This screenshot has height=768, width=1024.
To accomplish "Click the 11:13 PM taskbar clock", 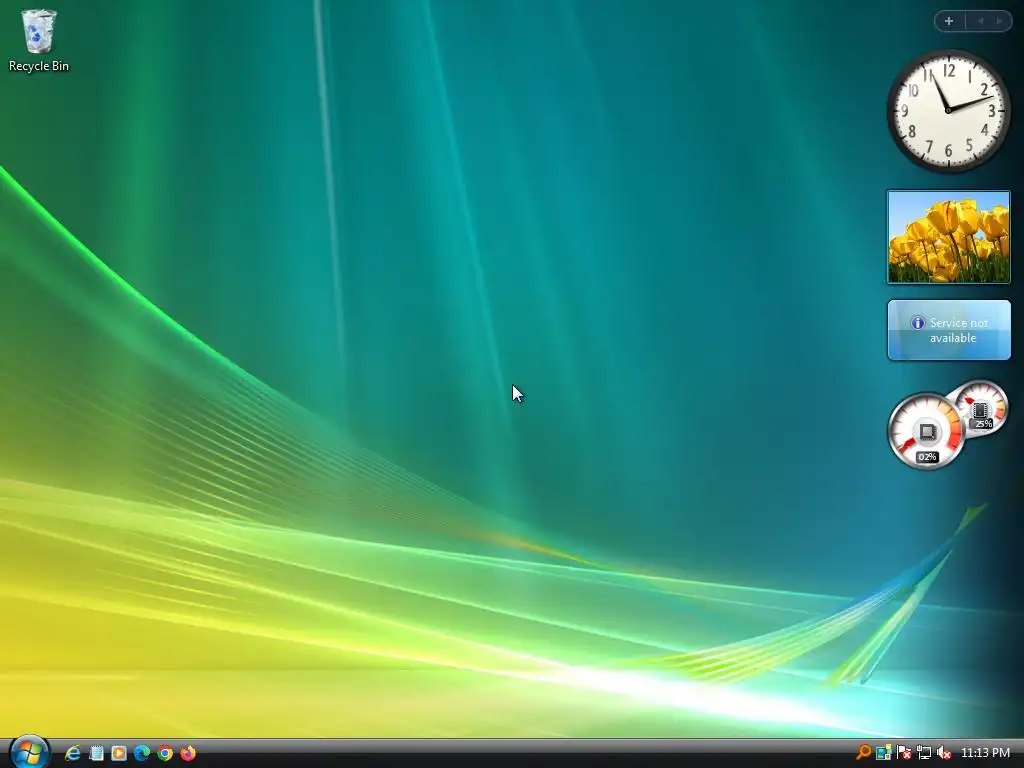I will (x=985, y=753).
